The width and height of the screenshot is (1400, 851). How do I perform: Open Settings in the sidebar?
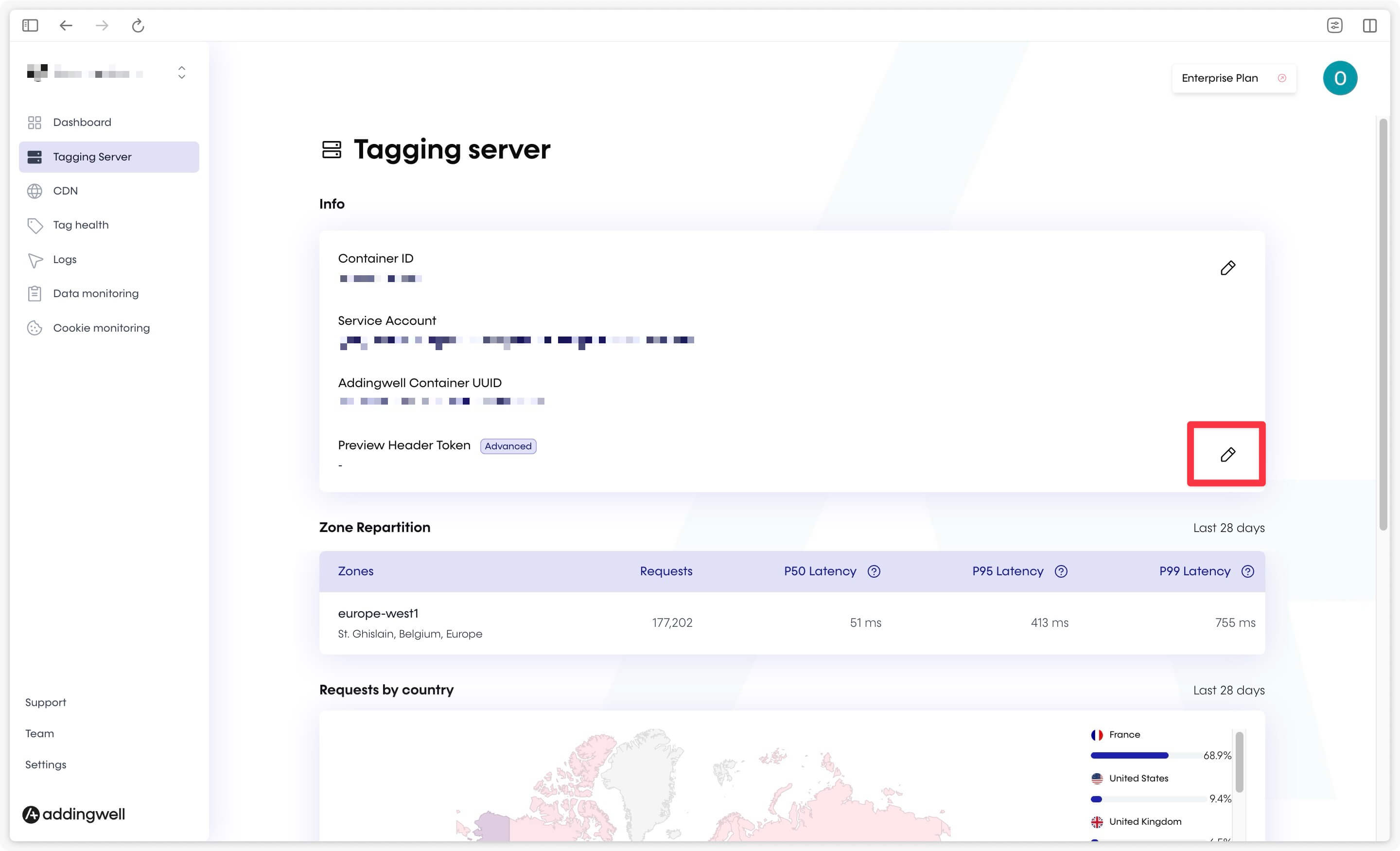[46, 764]
